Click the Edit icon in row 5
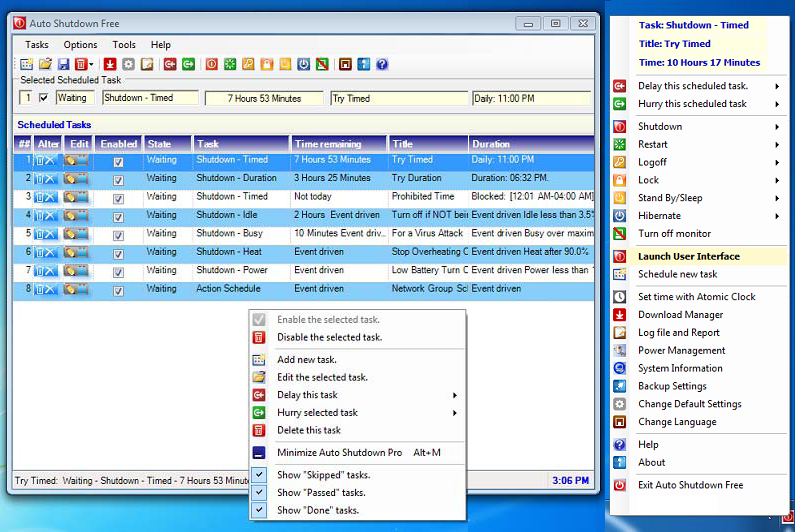The width and height of the screenshot is (795, 532). pyautogui.click(x=76, y=234)
